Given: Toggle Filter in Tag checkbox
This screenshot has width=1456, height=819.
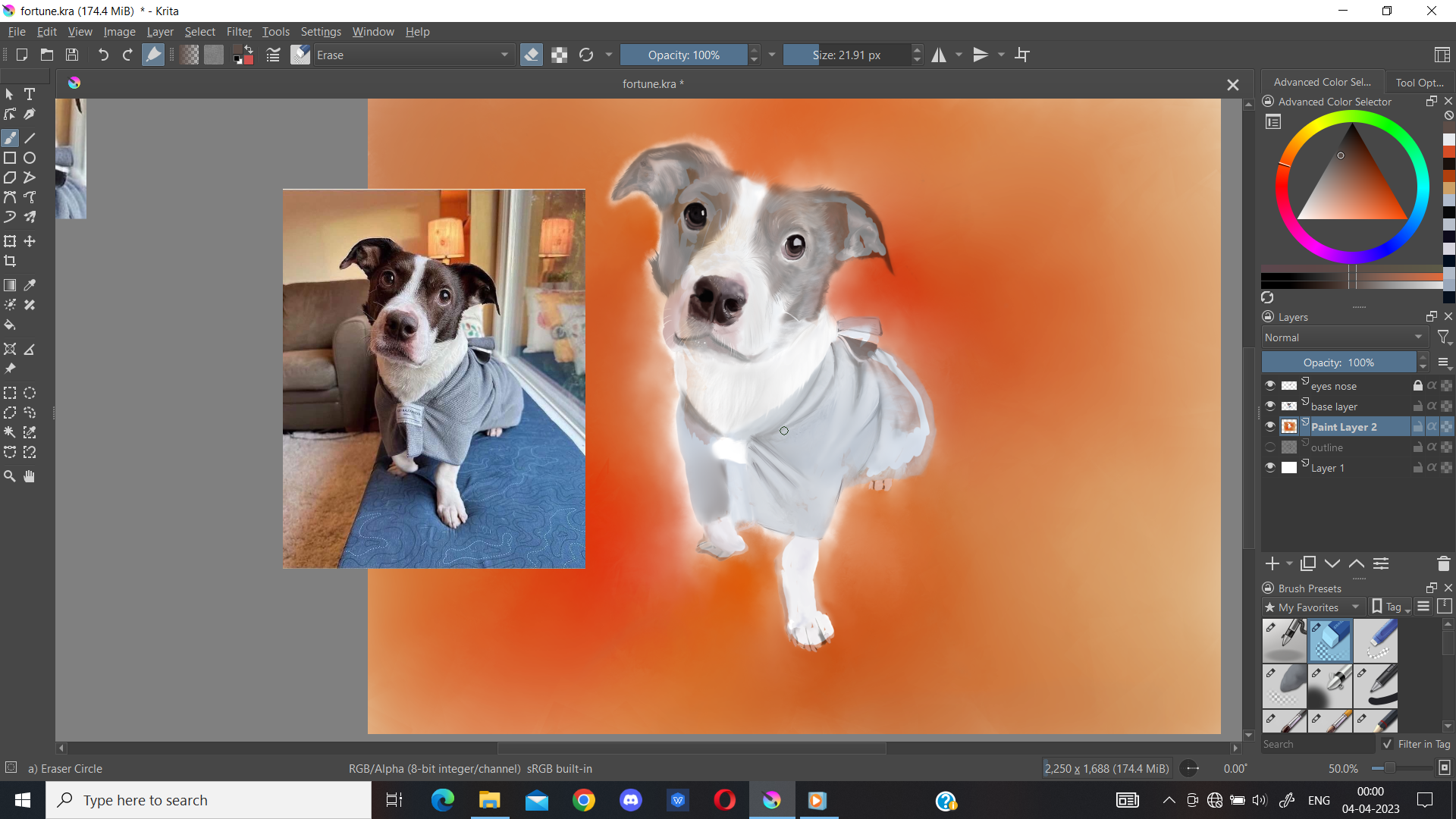Looking at the screenshot, I should coord(1388,744).
